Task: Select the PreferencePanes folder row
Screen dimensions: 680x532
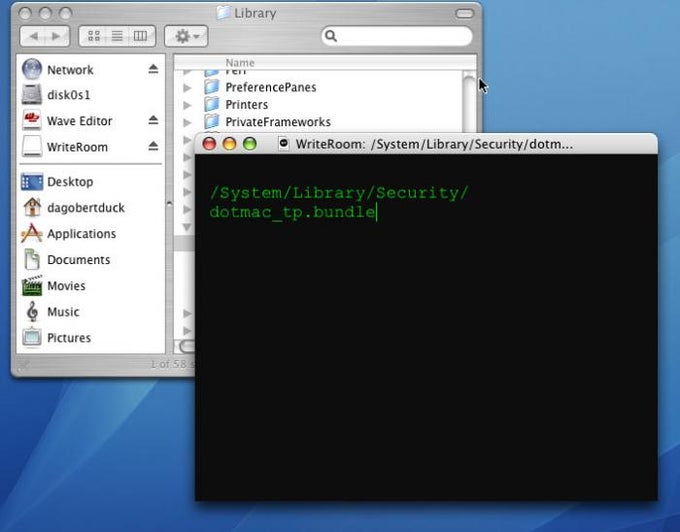Action: tap(319, 87)
